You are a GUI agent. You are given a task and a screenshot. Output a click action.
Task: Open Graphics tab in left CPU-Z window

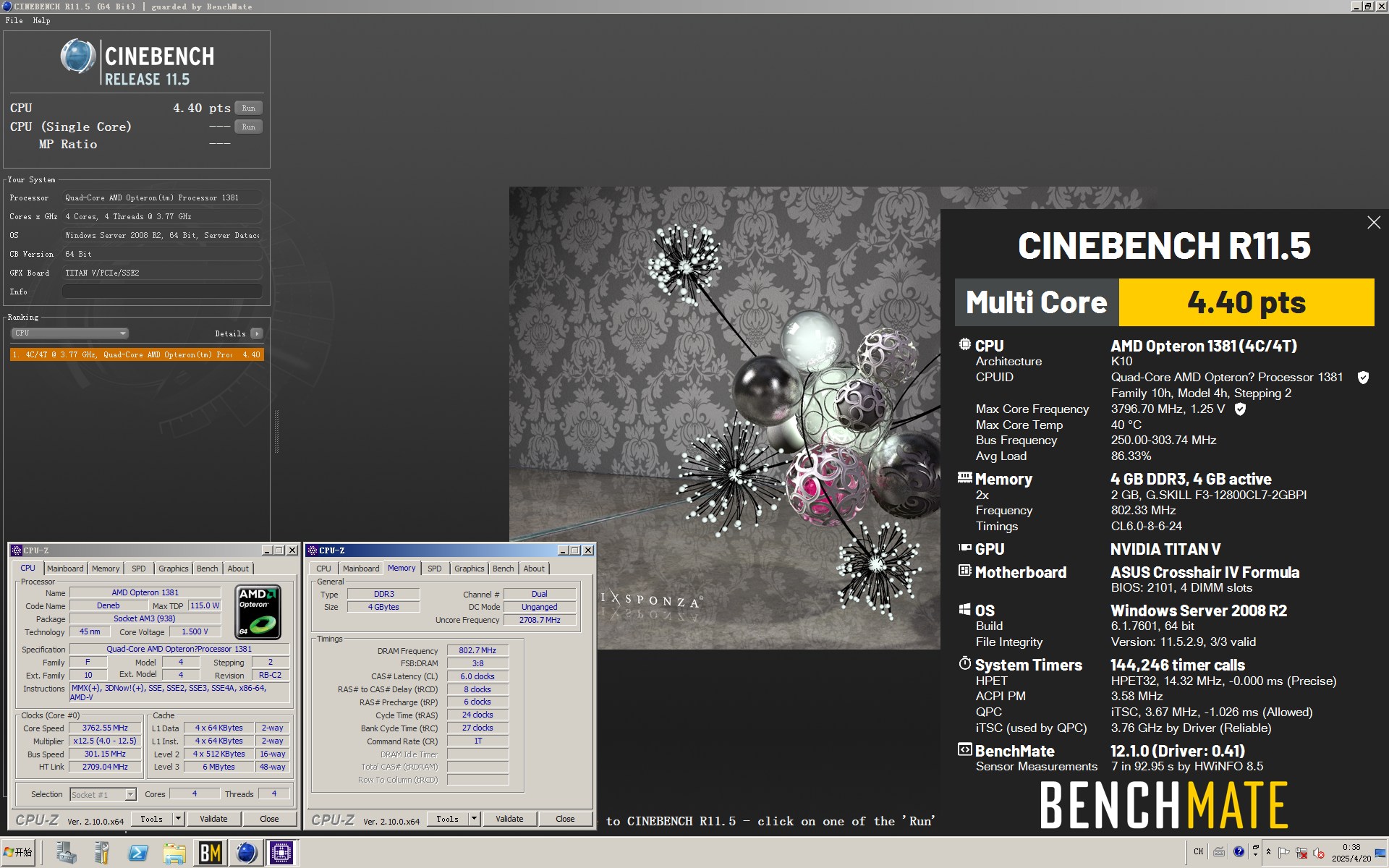click(173, 569)
